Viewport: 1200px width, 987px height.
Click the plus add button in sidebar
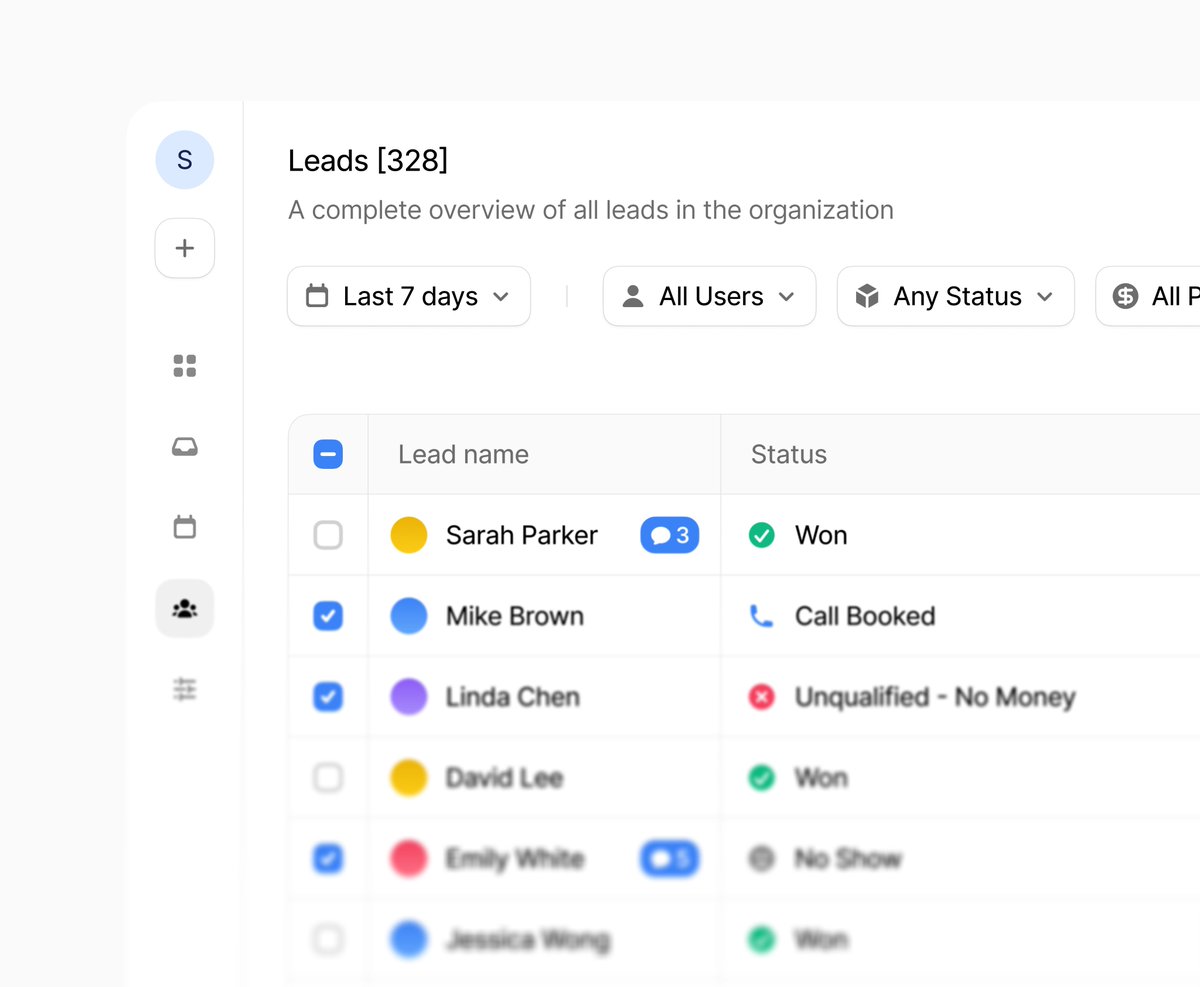click(185, 248)
